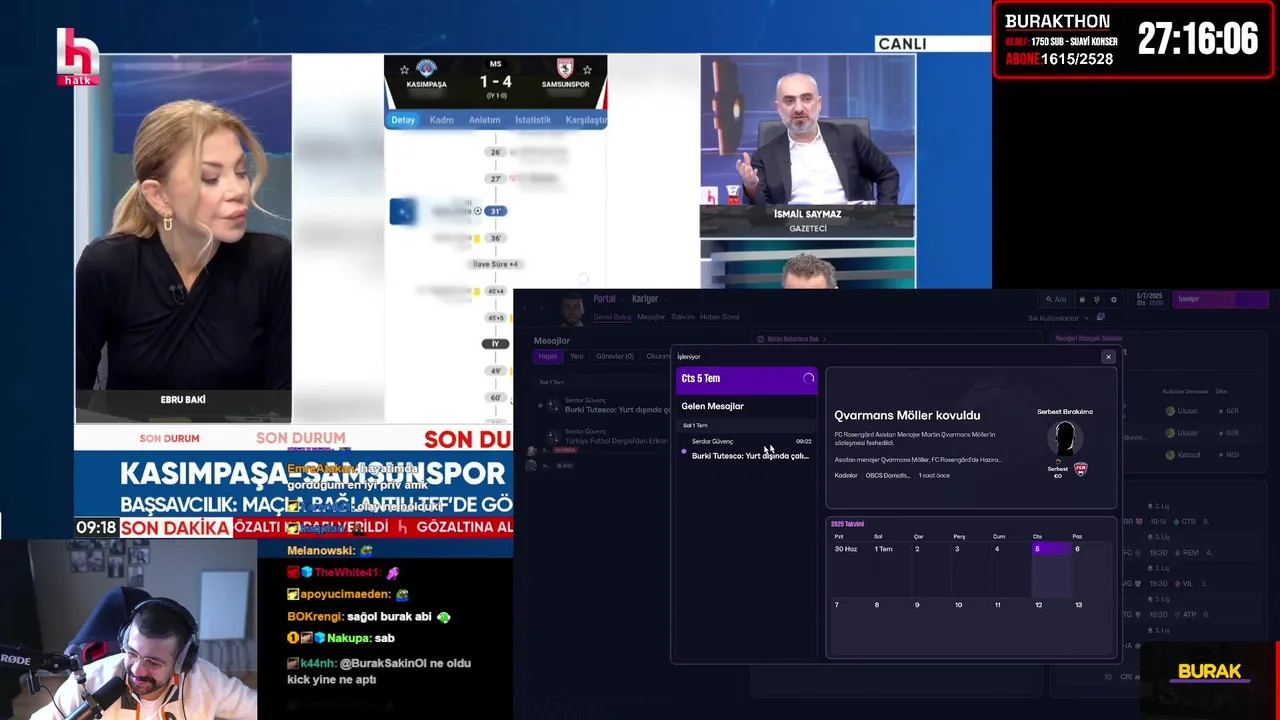Click the purple İşleniyor continue button

point(1220,299)
